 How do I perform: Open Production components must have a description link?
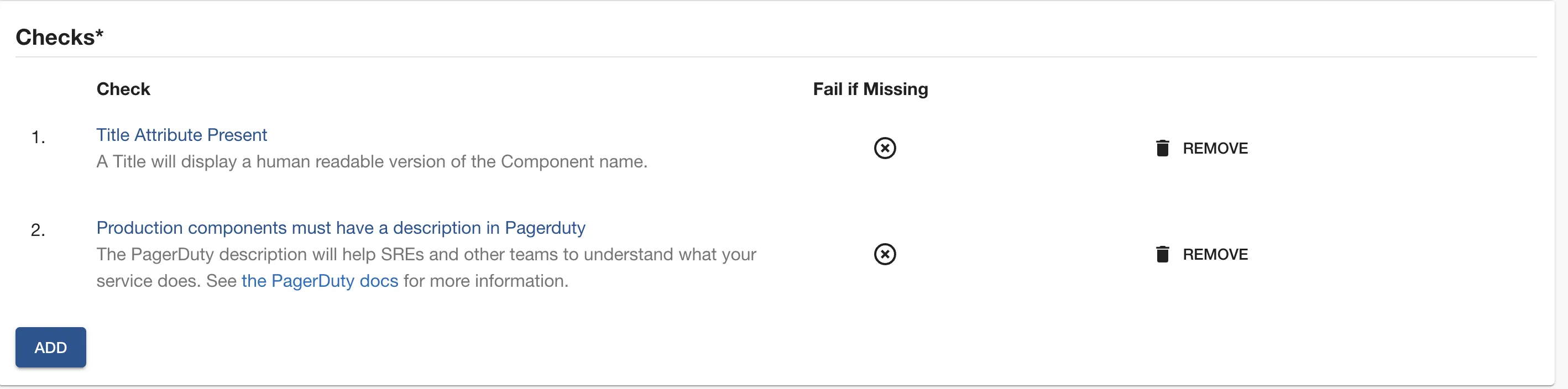pos(340,228)
